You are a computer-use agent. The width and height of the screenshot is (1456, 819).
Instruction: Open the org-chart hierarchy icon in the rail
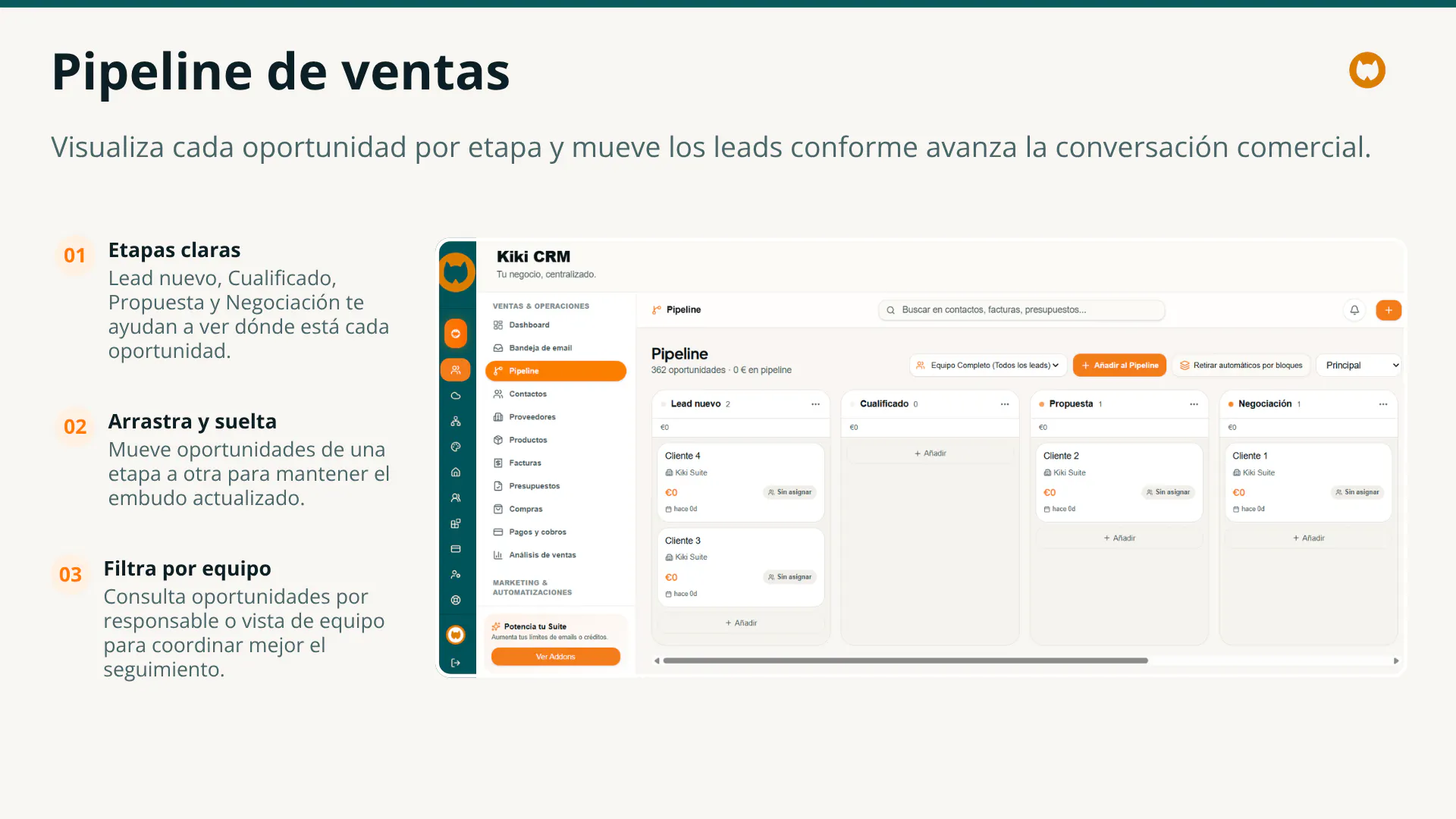click(456, 422)
